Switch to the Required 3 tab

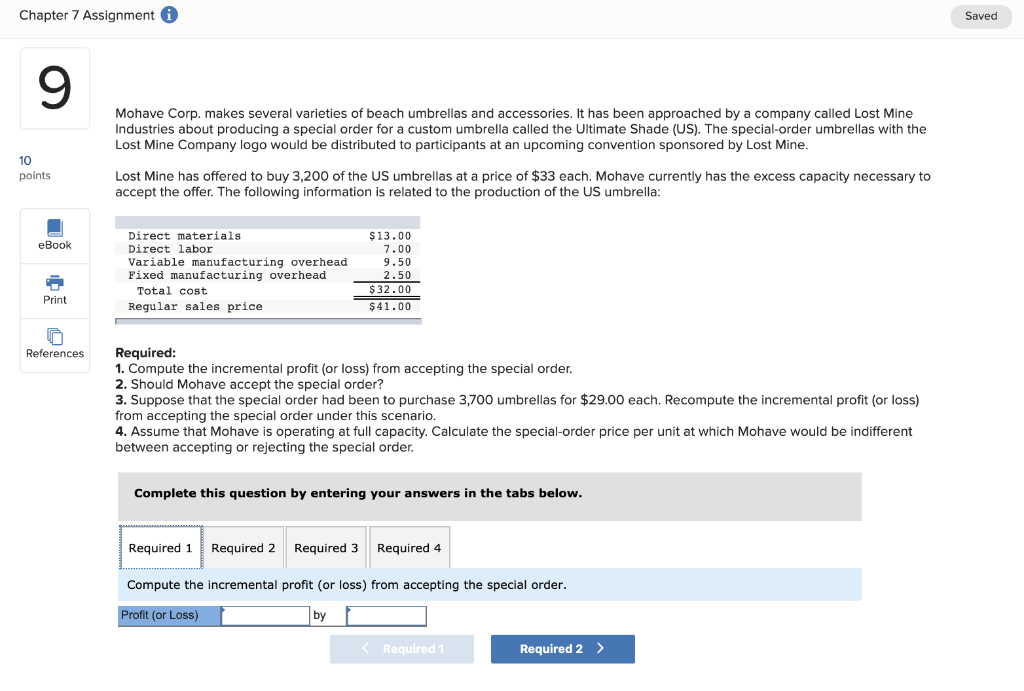coord(326,548)
